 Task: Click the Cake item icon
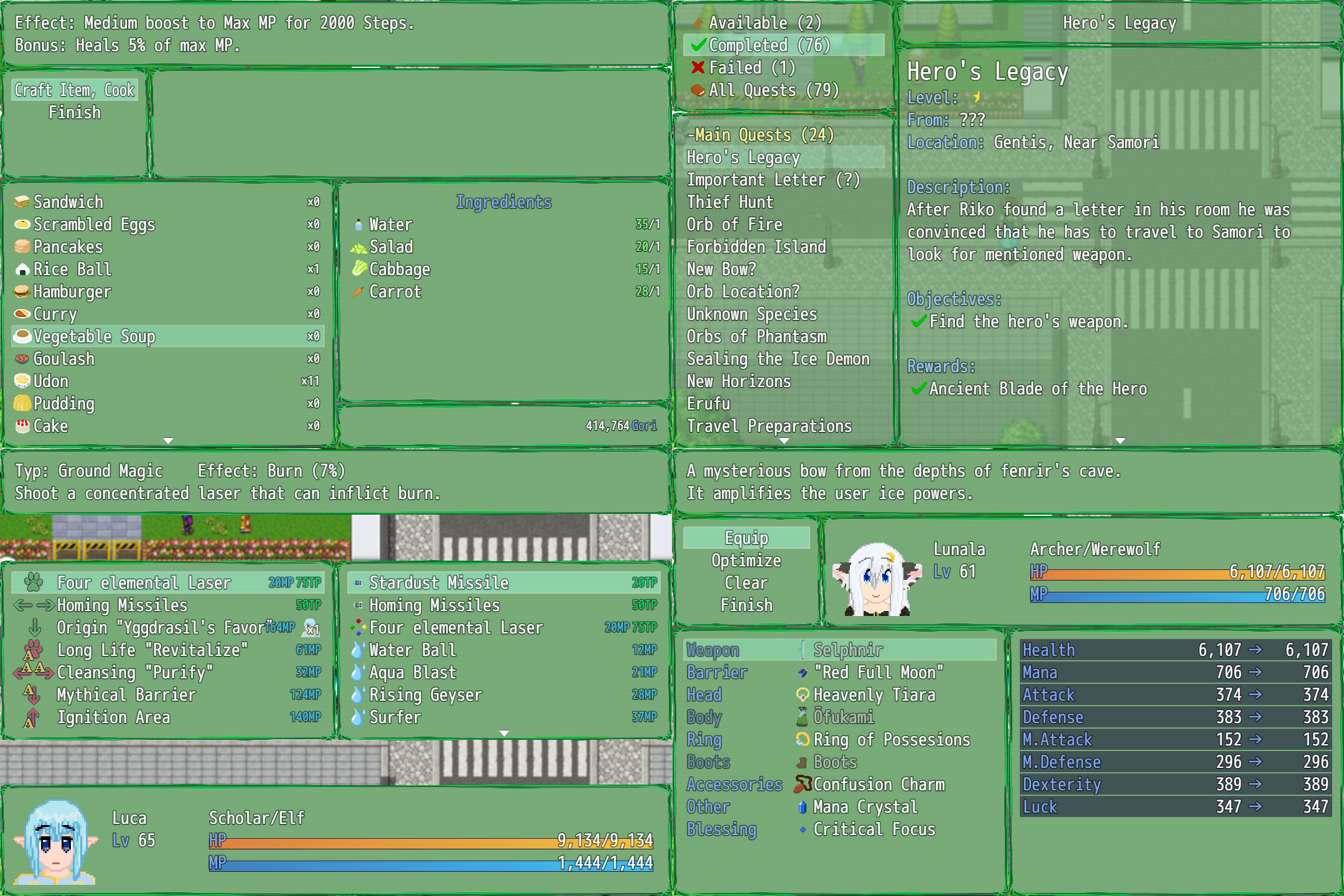[22, 426]
